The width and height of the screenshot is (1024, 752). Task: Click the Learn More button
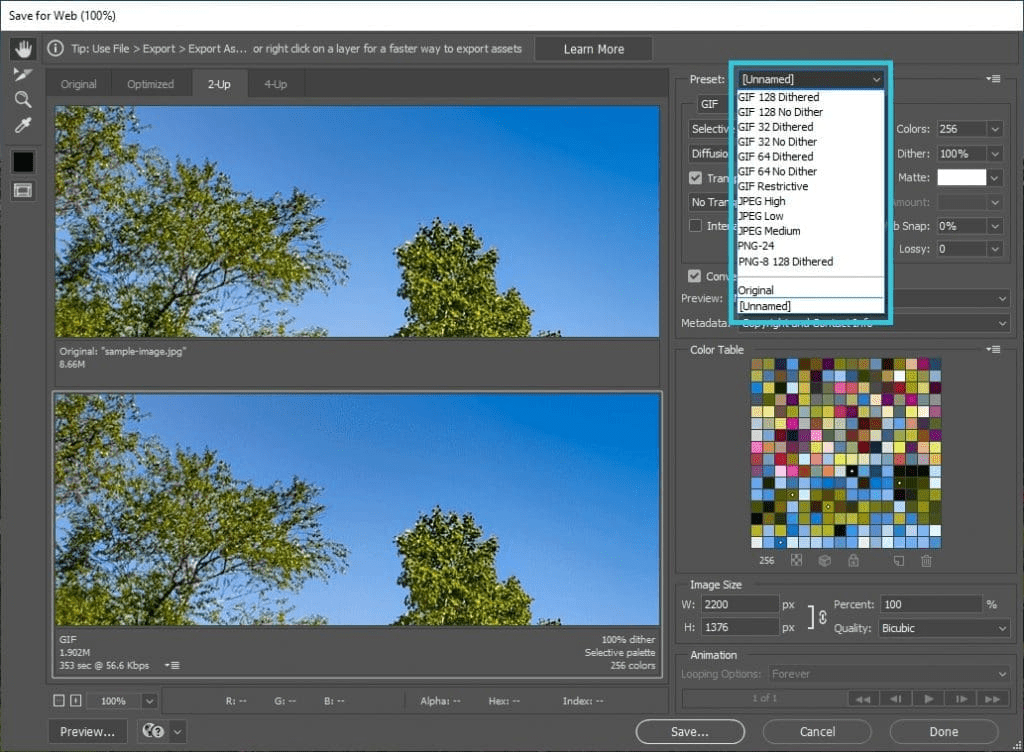point(594,49)
